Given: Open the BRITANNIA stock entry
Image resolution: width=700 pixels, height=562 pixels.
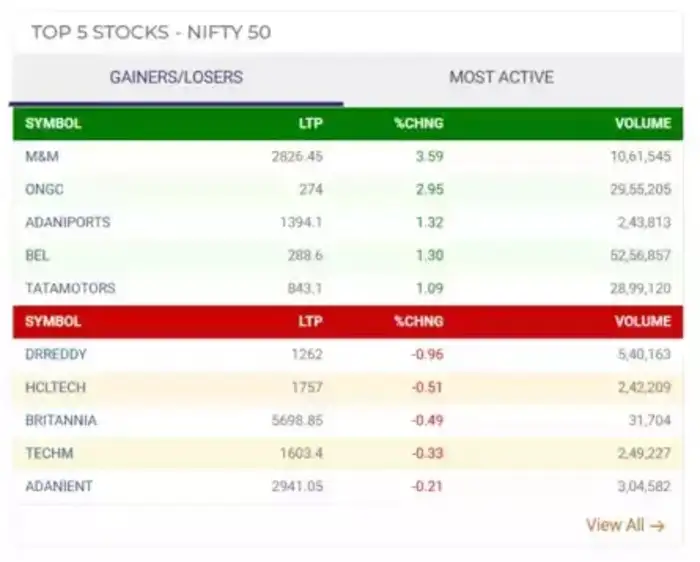Looking at the screenshot, I should click(61, 420).
